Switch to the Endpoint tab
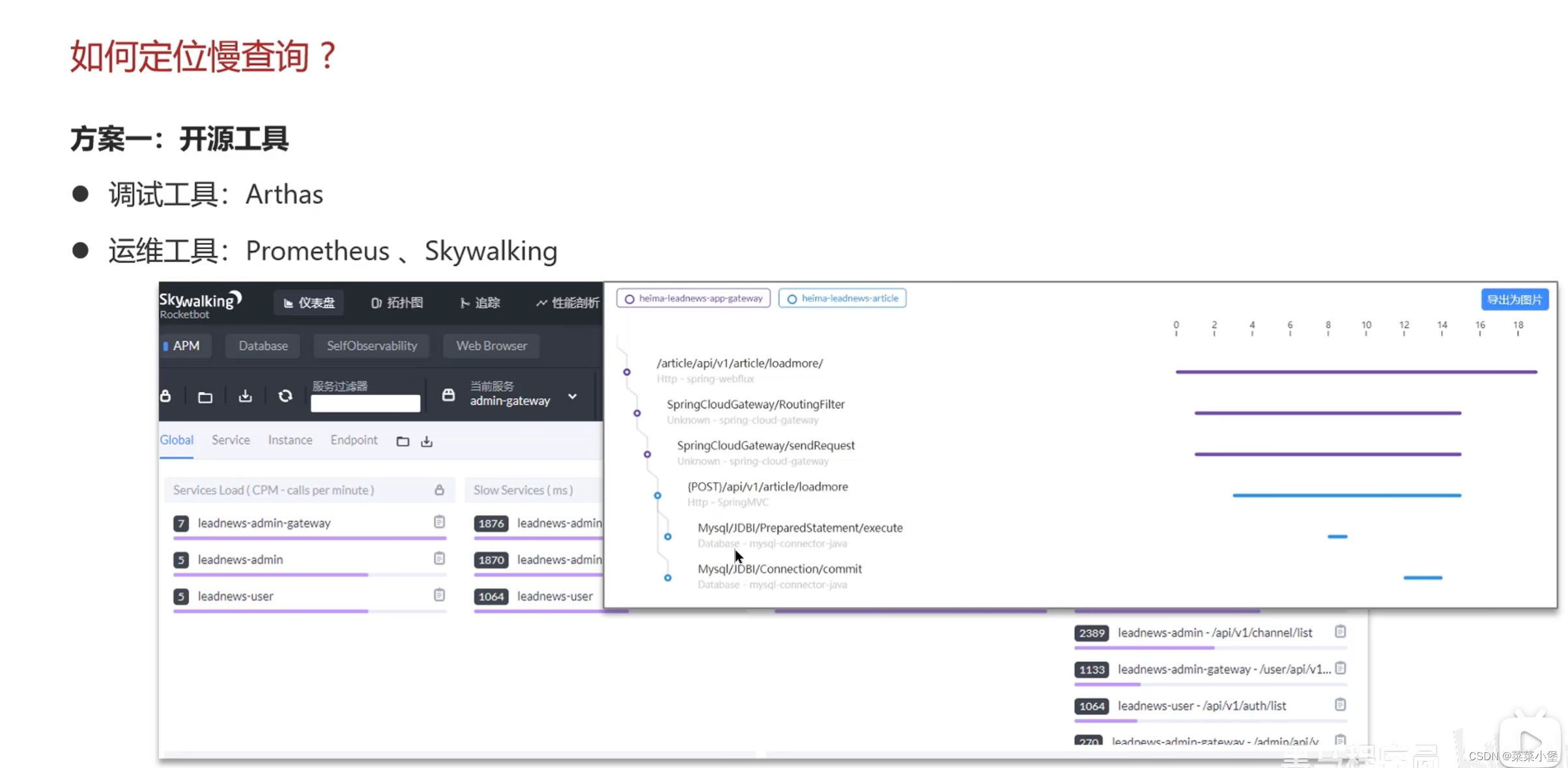This screenshot has height=768, width=1568. [354, 440]
